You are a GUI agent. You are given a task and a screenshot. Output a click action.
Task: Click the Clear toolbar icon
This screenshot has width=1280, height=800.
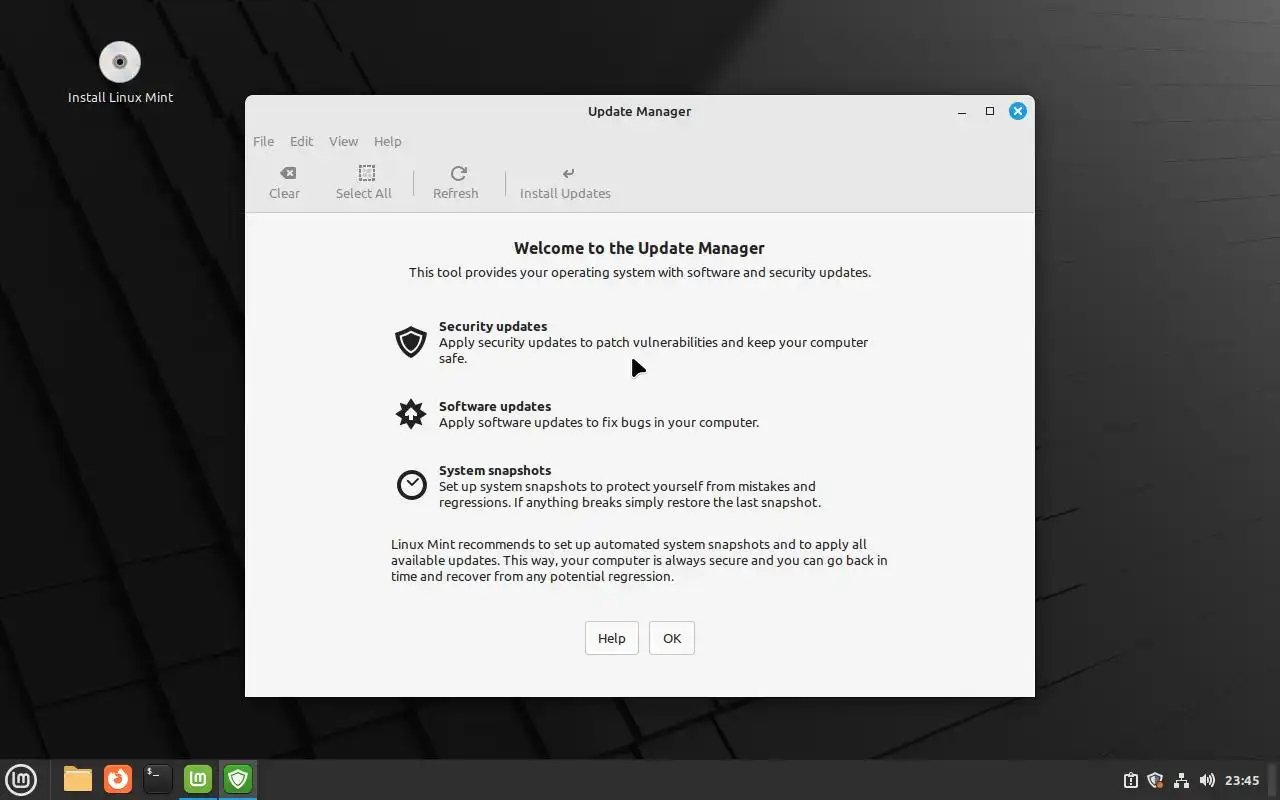pyautogui.click(x=287, y=173)
